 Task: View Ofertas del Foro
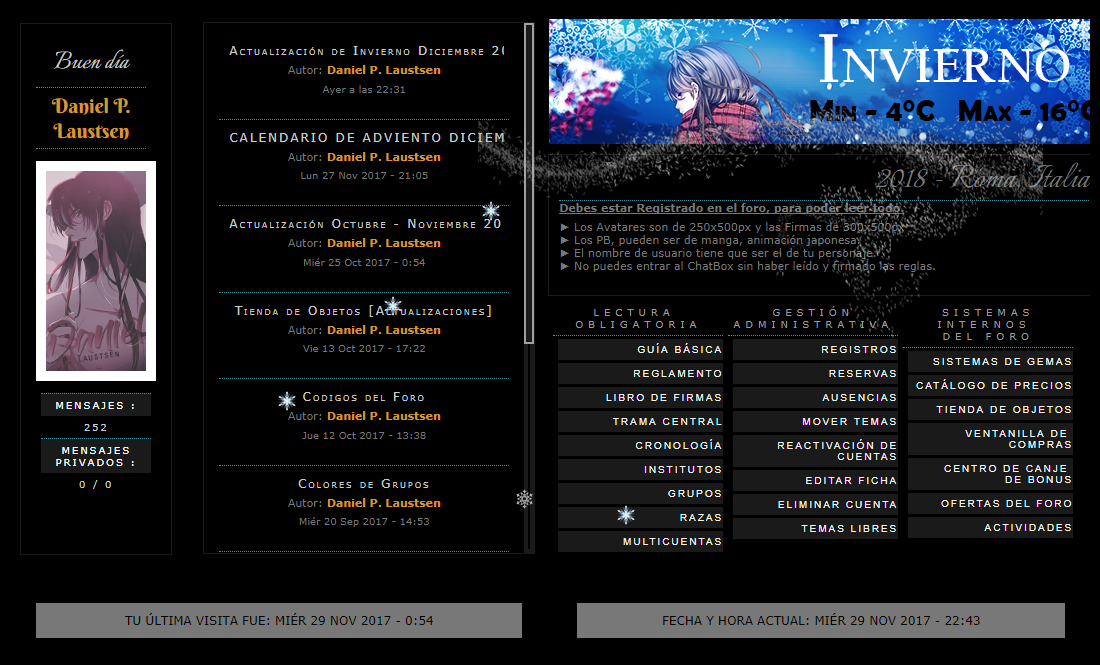[990, 503]
